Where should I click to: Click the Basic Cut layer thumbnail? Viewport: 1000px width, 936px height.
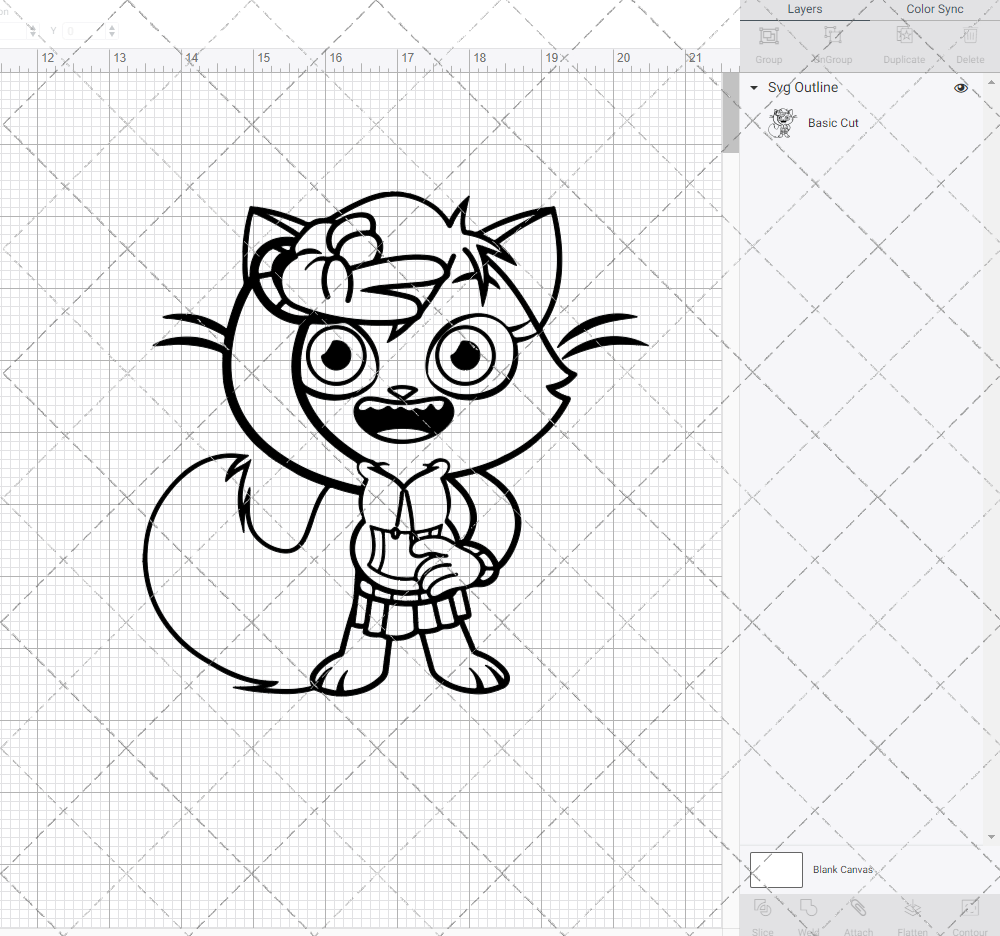[783, 122]
